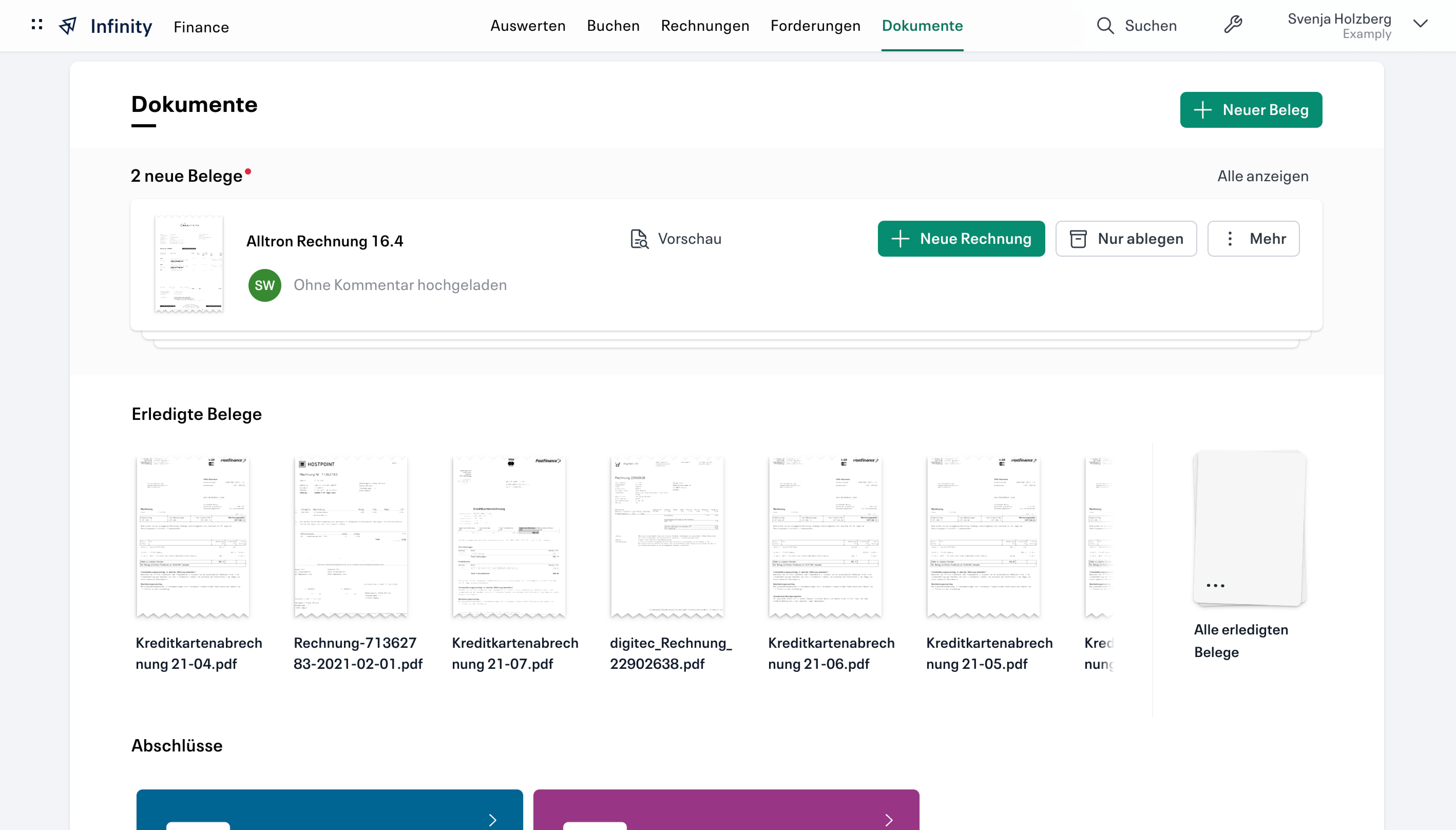This screenshot has height=830, width=1456.
Task: Switch to the Buchen tab
Action: (614, 26)
